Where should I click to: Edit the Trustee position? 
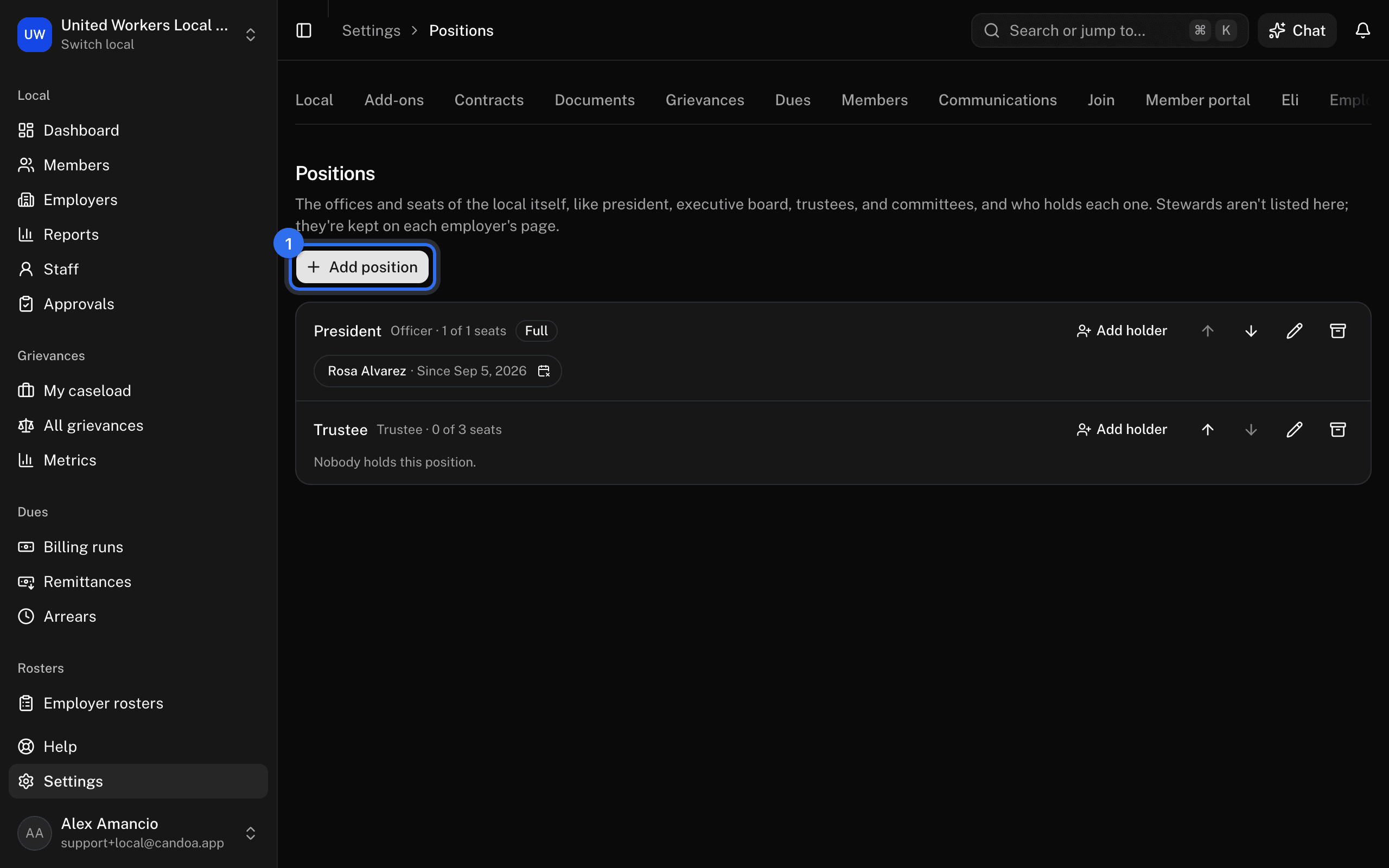pyautogui.click(x=1294, y=430)
